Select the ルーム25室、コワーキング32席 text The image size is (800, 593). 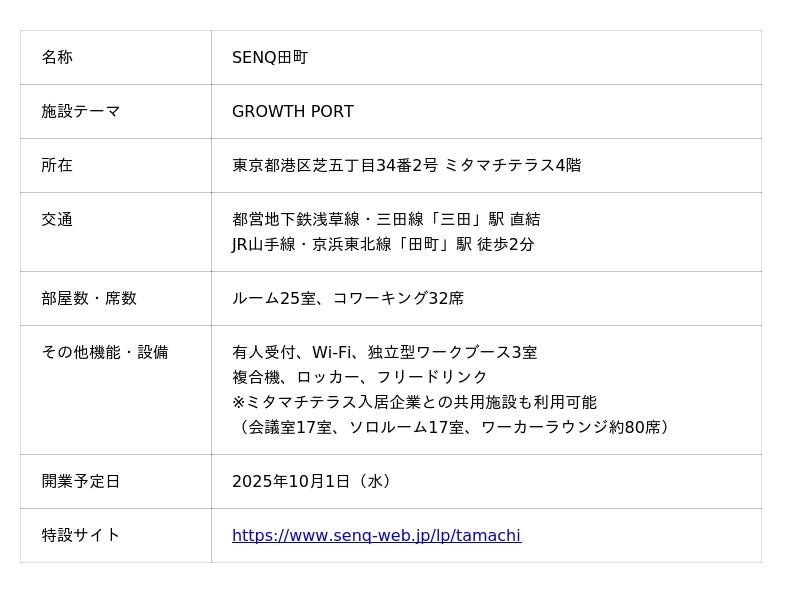coord(348,298)
